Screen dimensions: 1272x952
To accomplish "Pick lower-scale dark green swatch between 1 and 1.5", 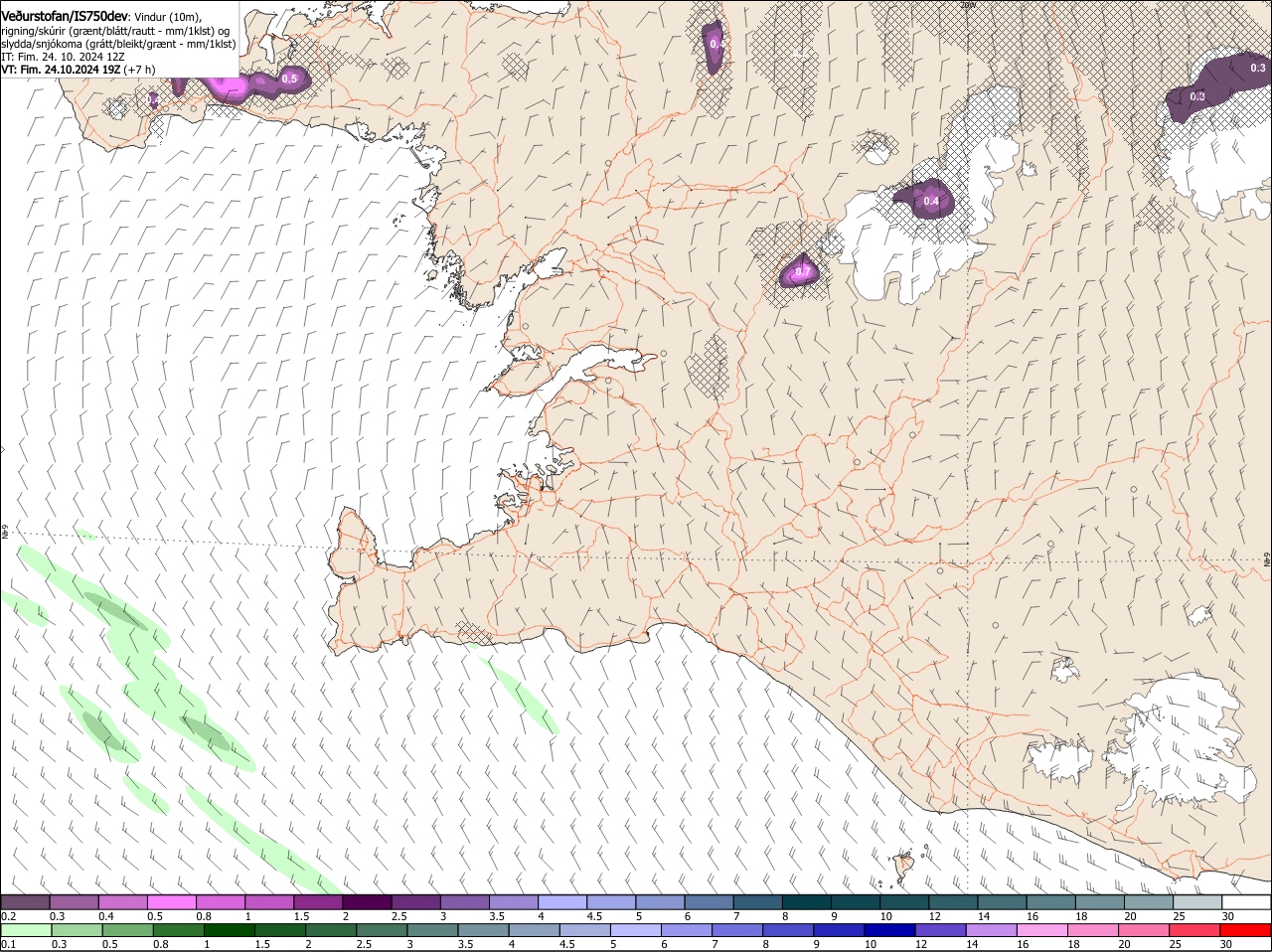I will tap(230, 931).
